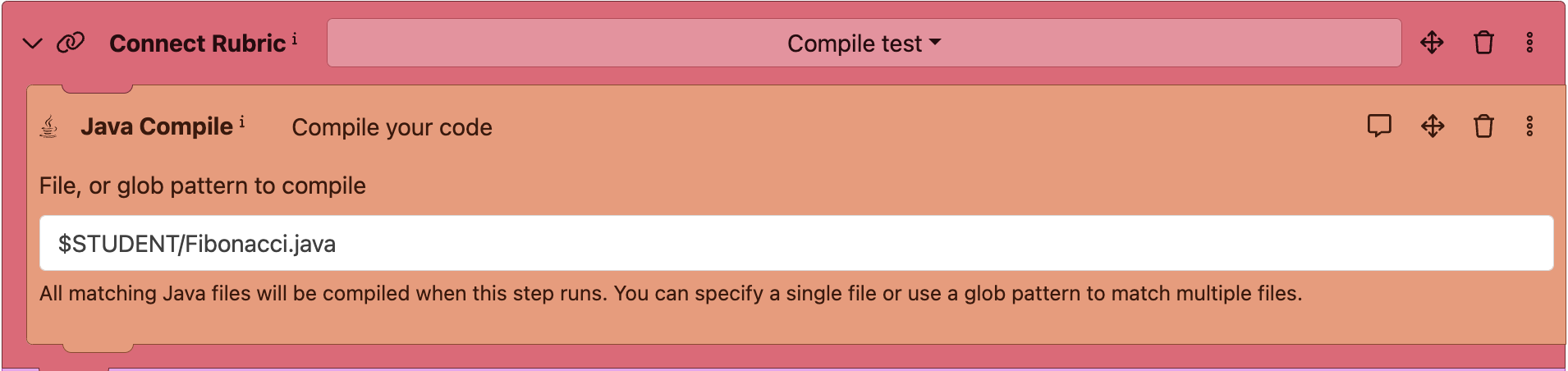Click the Compile your code step name
Viewport: 1568px width, 371px height.
click(392, 127)
